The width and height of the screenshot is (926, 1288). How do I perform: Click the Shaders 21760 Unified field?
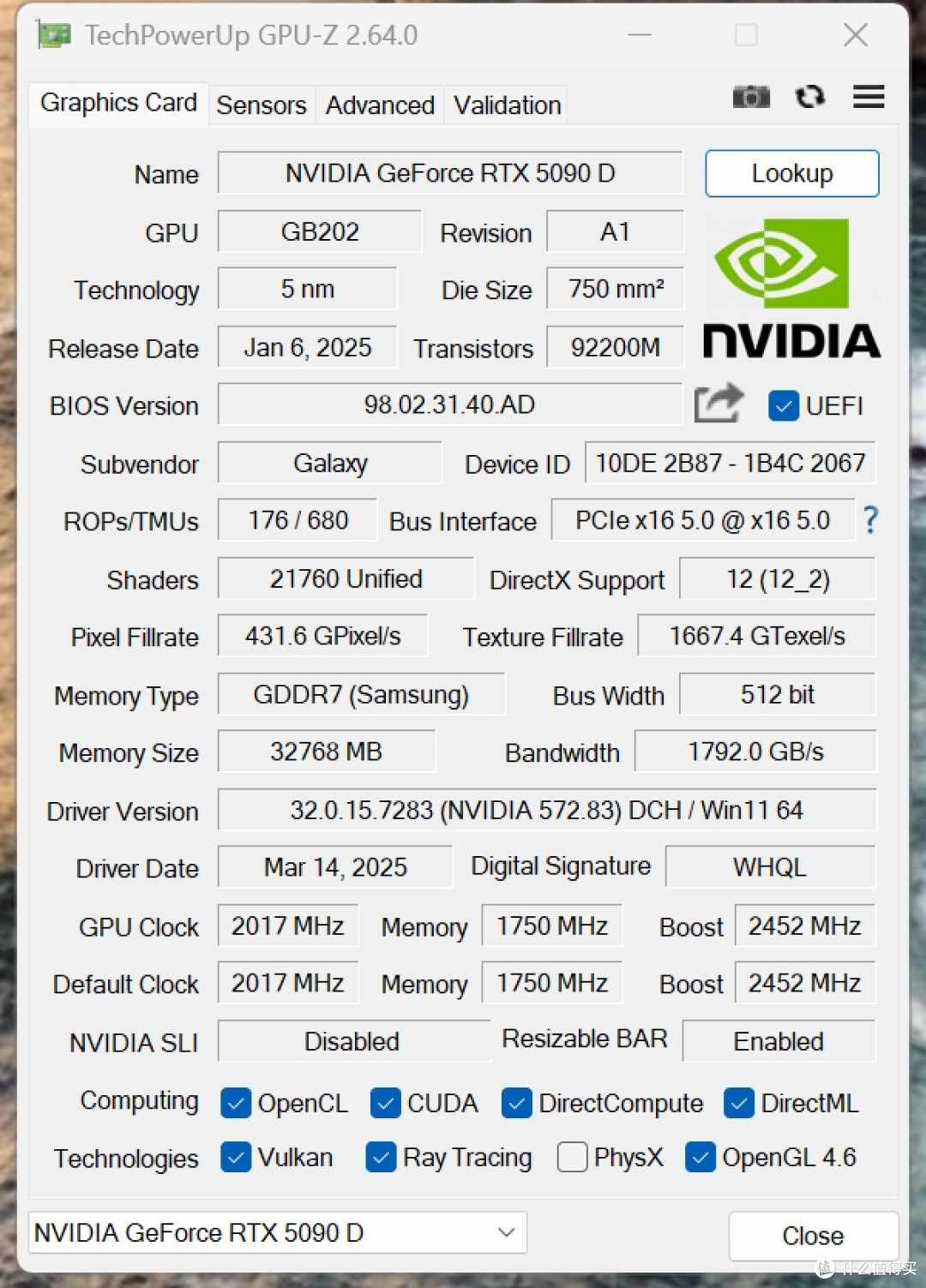[x=346, y=578]
